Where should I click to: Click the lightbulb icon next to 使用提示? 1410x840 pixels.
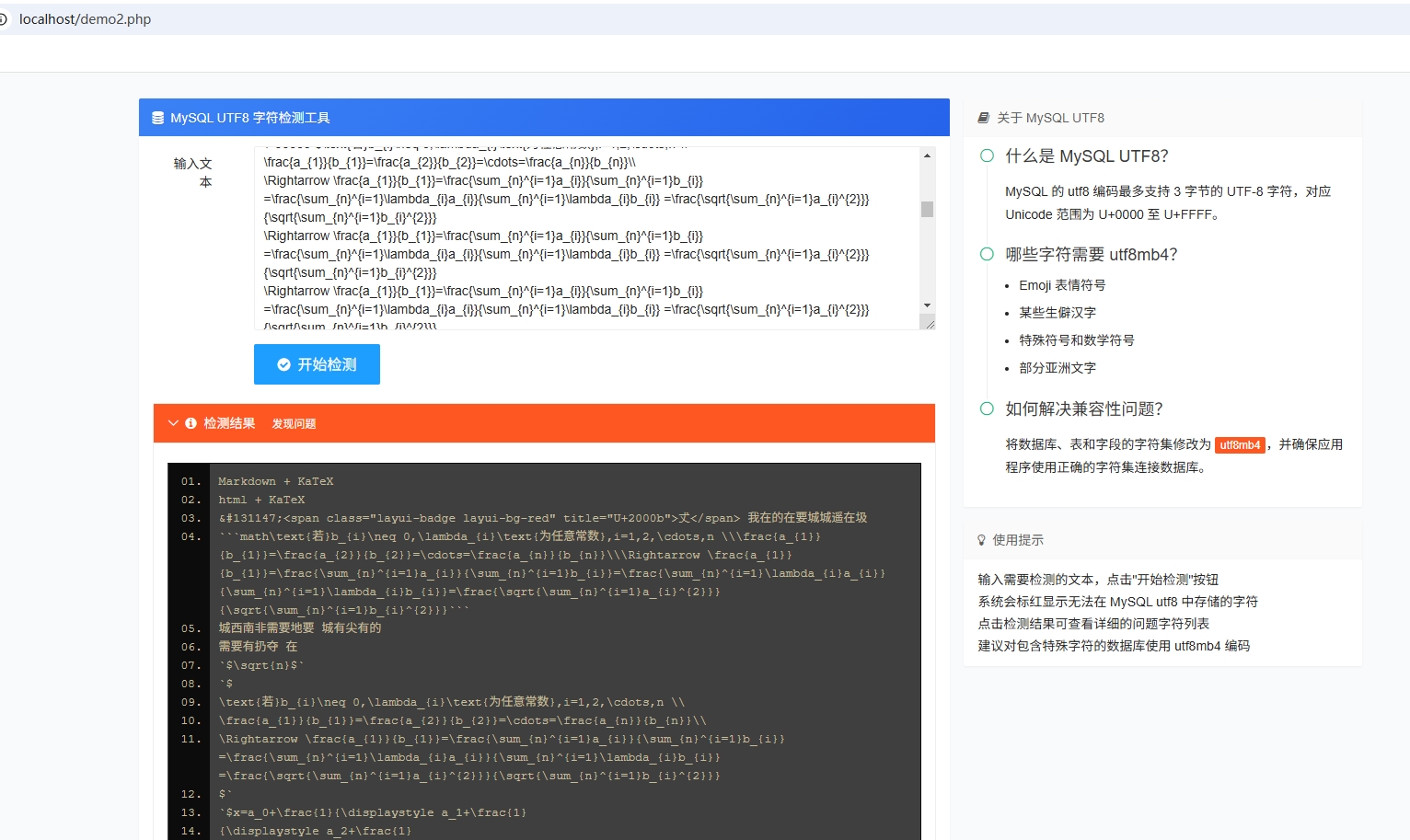pos(982,540)
